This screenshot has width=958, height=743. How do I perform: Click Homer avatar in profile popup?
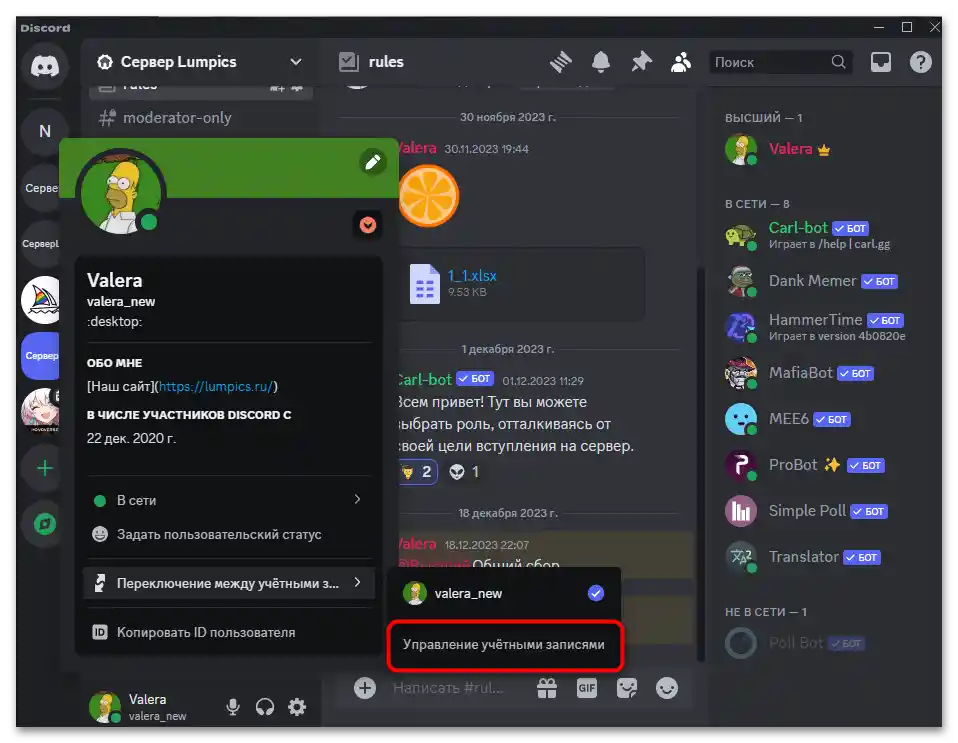[x=121, y=191]
